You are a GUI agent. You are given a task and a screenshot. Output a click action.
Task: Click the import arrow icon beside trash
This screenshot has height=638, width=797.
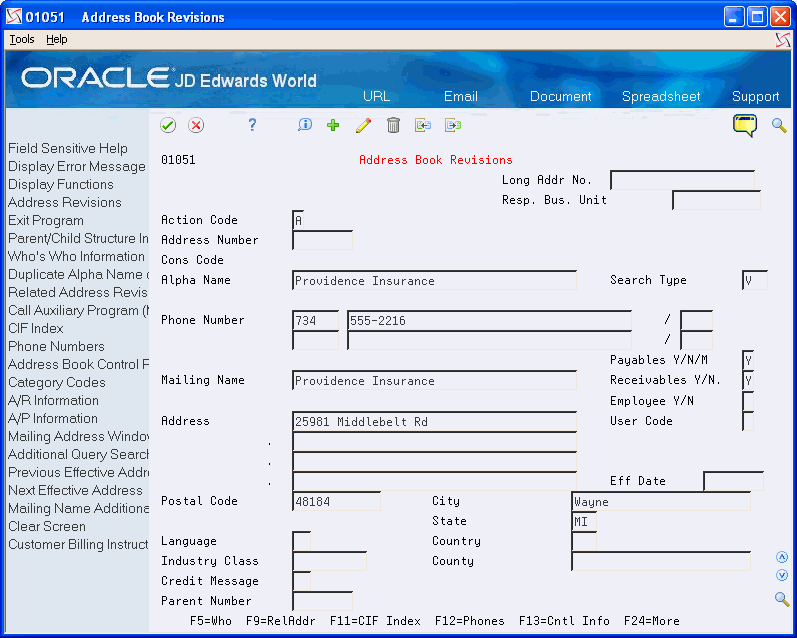click(x=423, y=125)
